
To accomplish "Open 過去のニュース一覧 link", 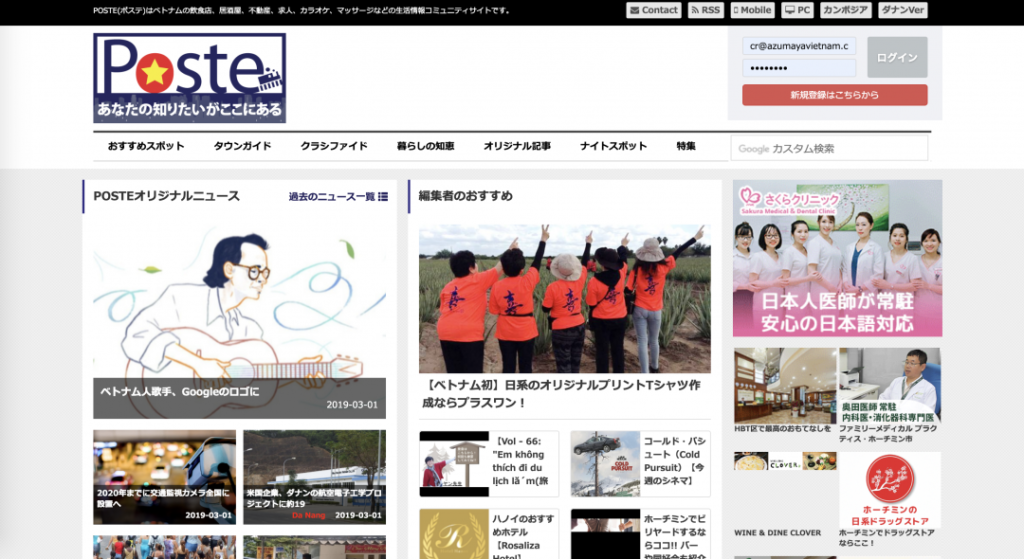I will 332,197.
